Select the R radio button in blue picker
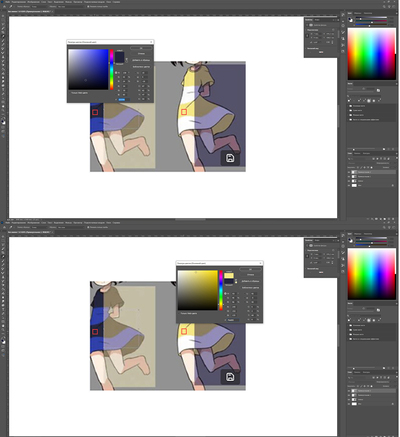 [116, 86]
